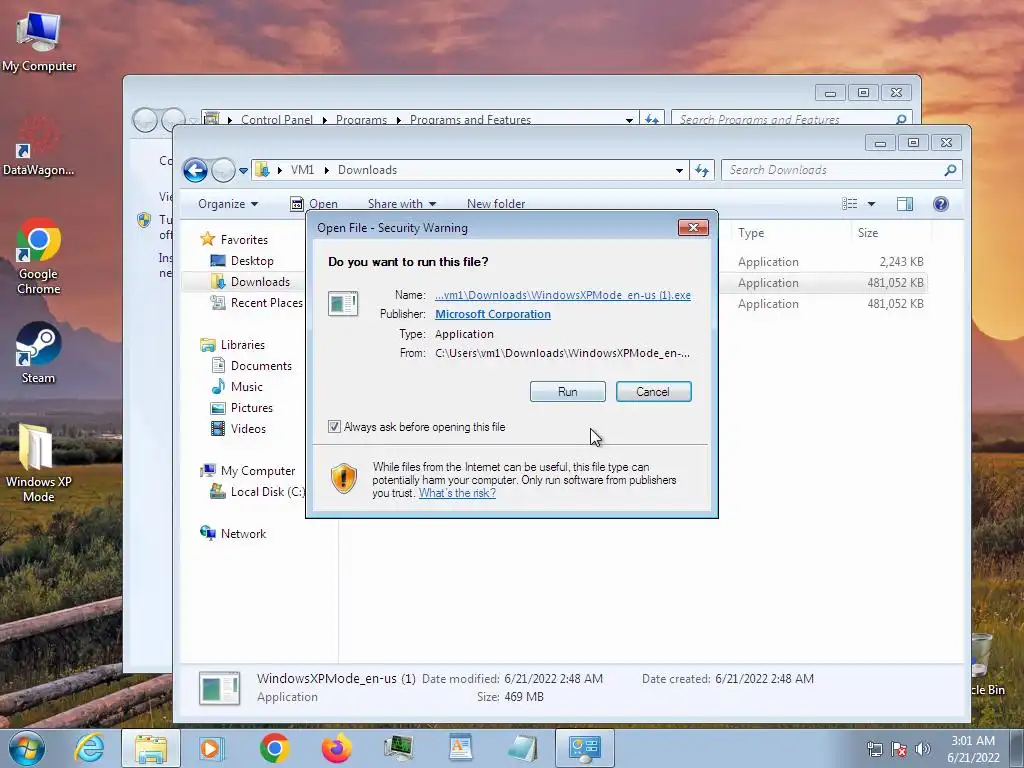Click the search magnifier in Downloads window
Viewport: 1024px width, 768px height.
click(x=950, y=170)
